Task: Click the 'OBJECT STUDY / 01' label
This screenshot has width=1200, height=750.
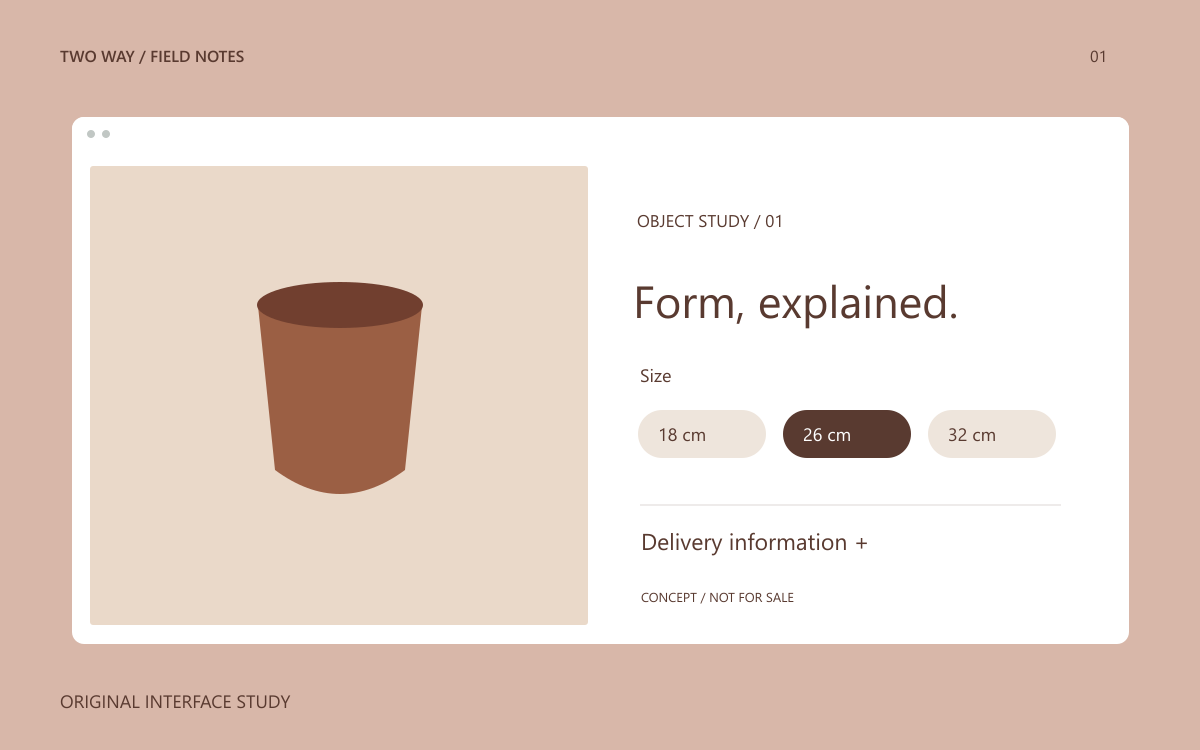Action: 710,221
